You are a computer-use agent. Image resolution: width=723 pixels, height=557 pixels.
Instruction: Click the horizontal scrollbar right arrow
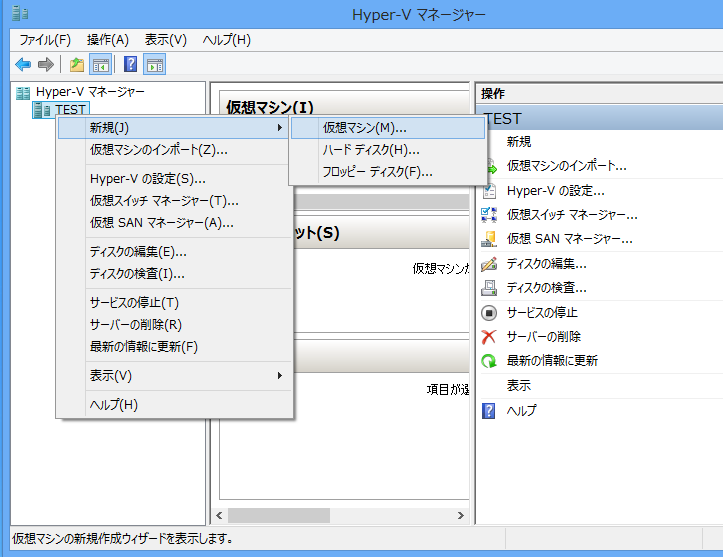(x=460, y=516)
